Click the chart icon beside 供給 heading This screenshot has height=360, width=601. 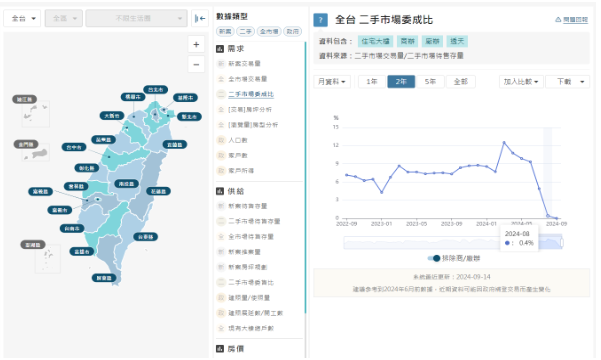220,191
